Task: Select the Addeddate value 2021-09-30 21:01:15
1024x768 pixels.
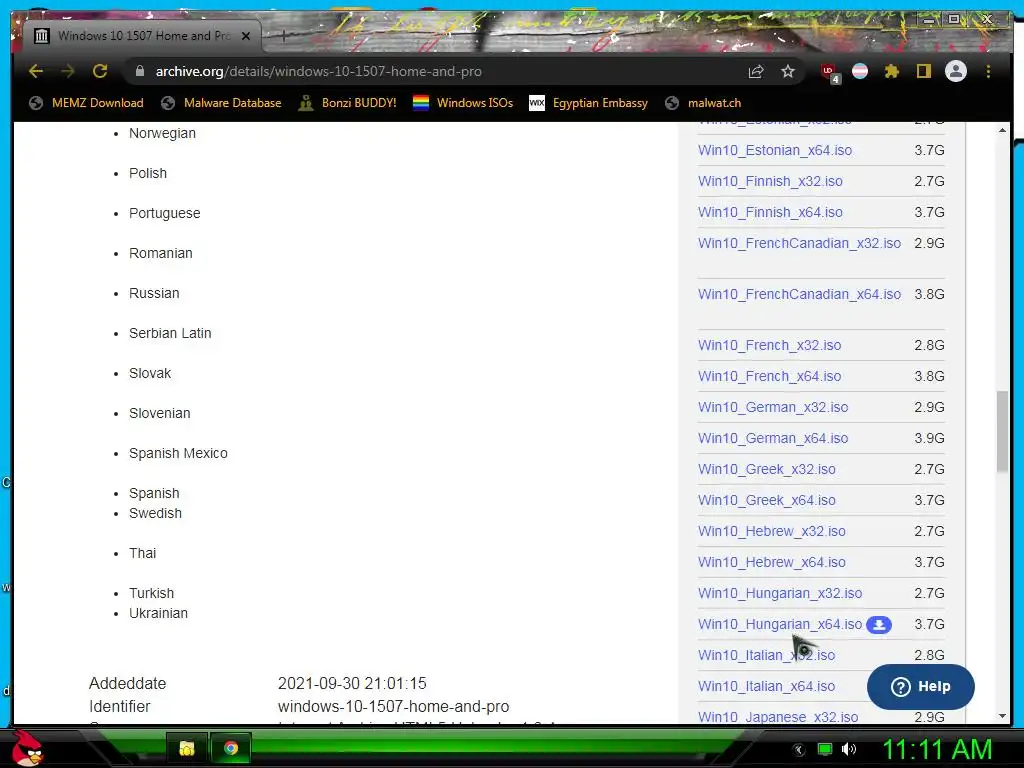Action: (352, 683)
